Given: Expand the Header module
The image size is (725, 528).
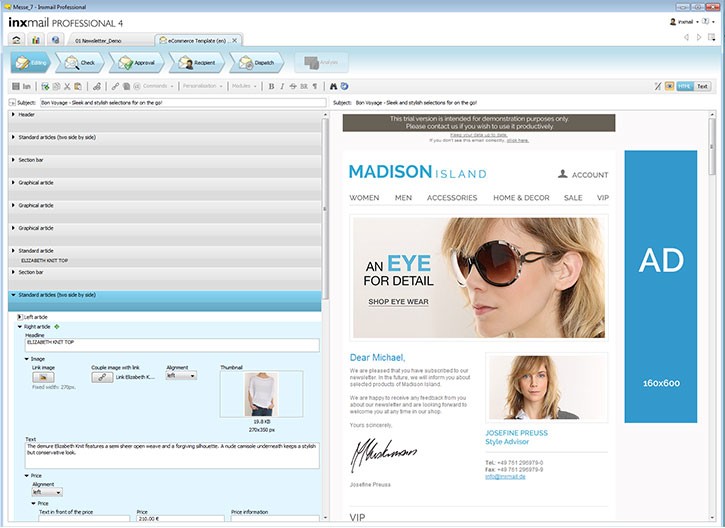Looking at the screenshot, I should (x=13, y=114).
